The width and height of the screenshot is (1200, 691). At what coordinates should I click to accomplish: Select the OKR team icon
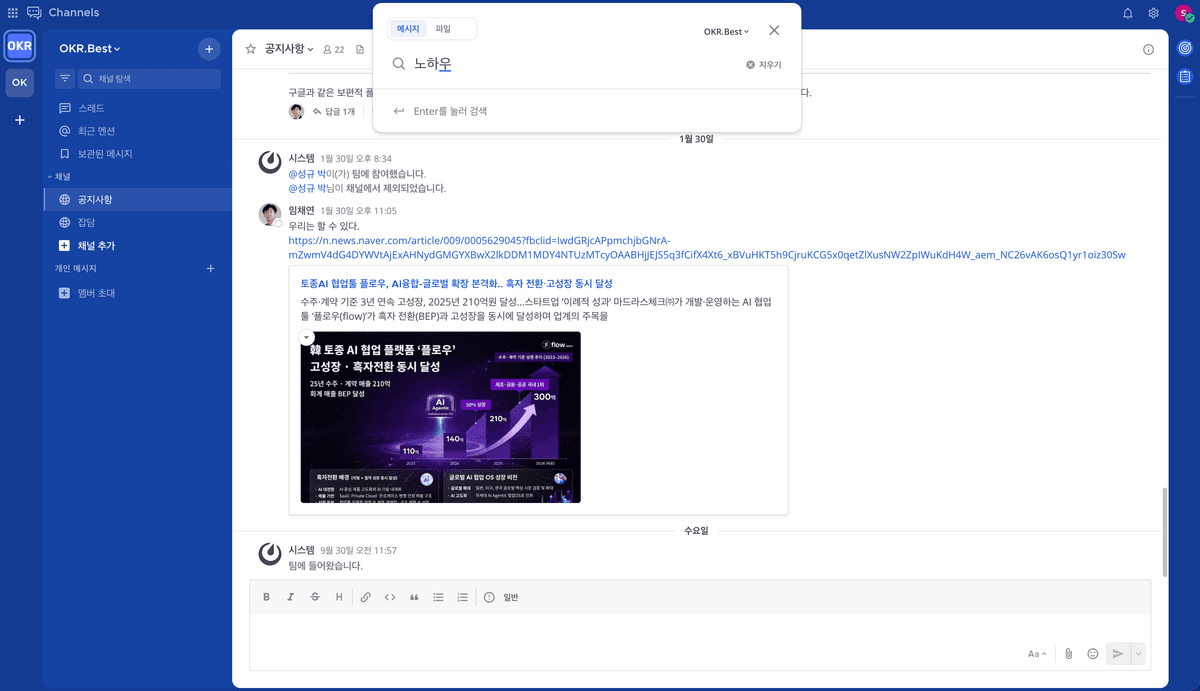(x=19, y=47)
